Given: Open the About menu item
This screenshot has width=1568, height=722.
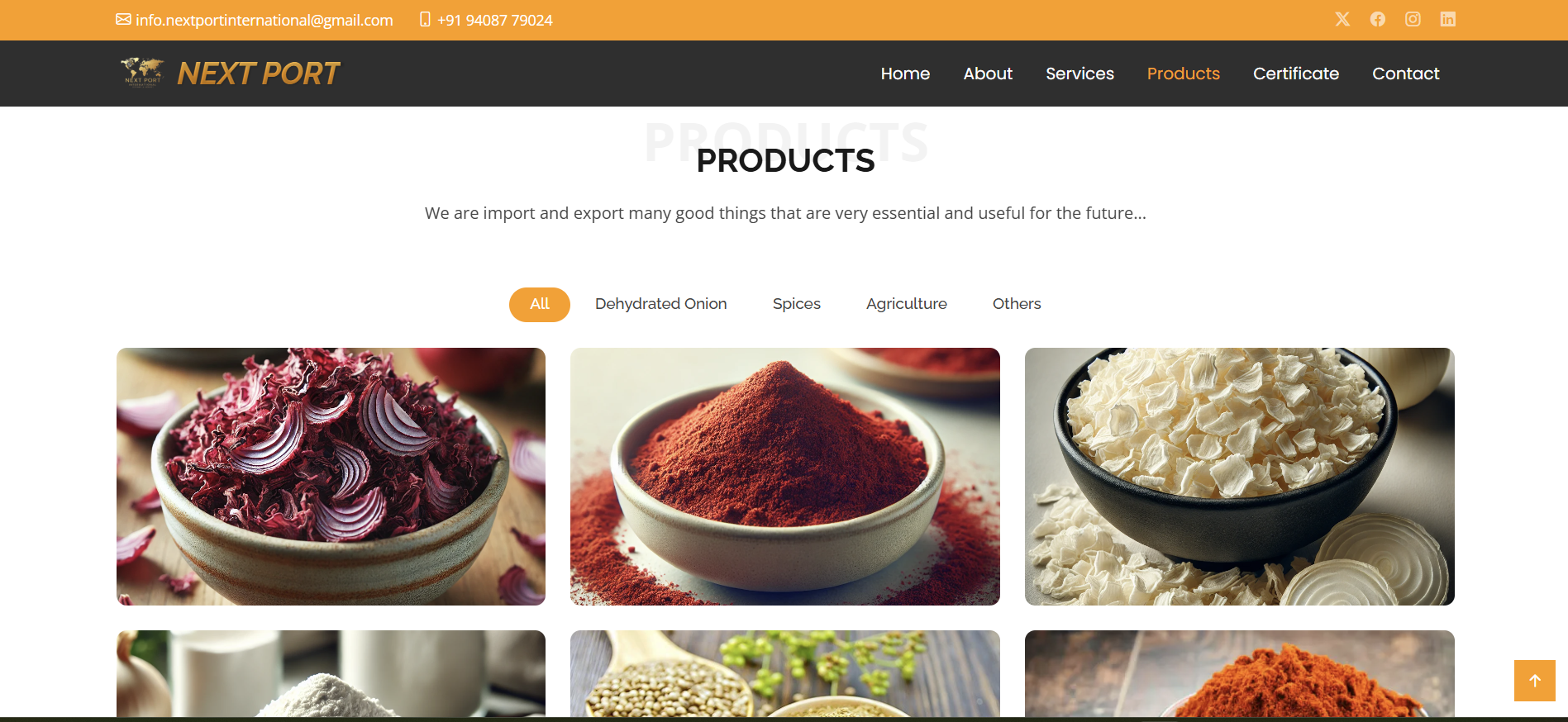Looking at the screenshot, I should coord(988,74).
